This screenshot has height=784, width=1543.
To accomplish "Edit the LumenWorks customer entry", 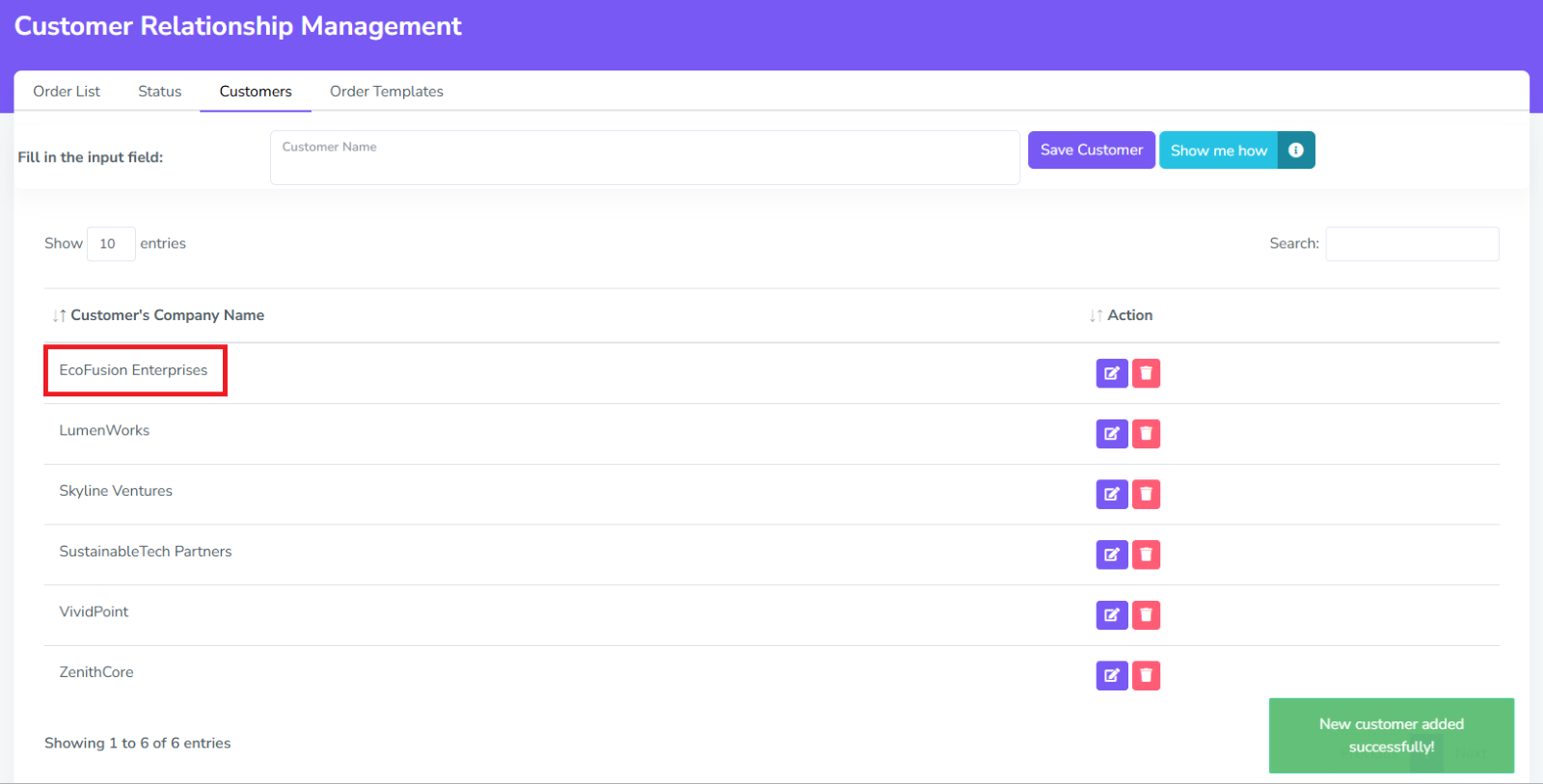I will 1111,434.
